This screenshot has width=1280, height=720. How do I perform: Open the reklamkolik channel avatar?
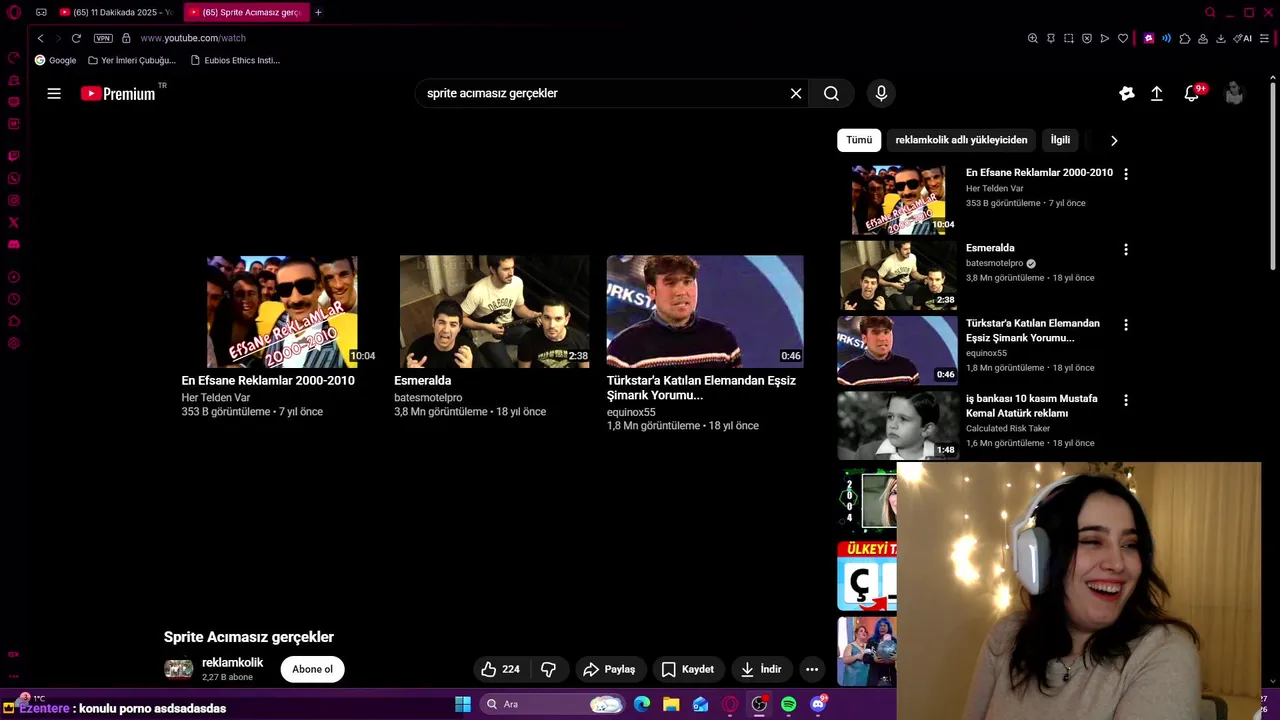(x=178, y=669)
